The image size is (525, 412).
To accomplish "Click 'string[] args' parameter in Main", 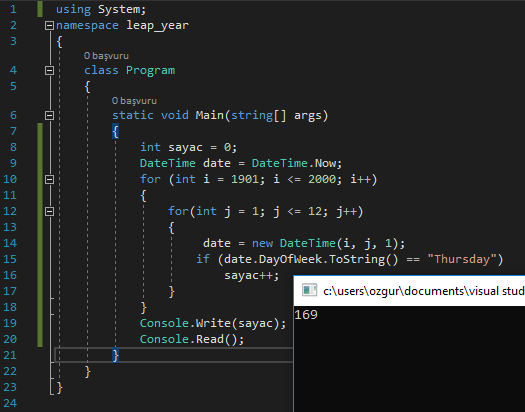I will (278, 116).
